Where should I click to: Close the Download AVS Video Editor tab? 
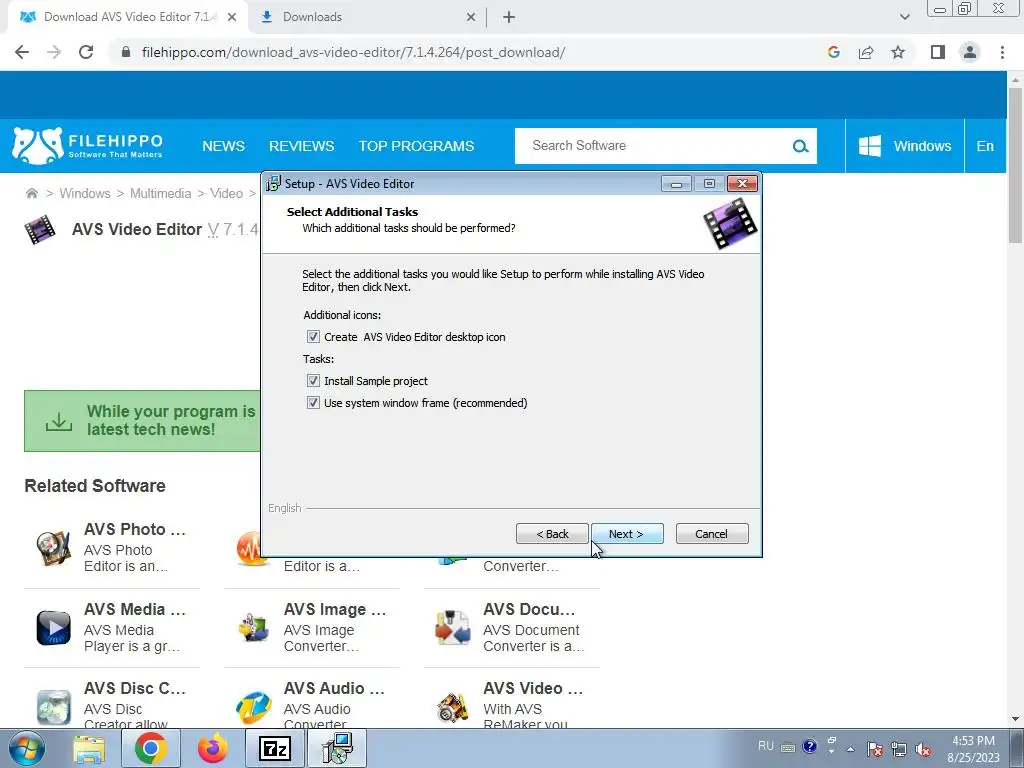click(x=232, y=18)
